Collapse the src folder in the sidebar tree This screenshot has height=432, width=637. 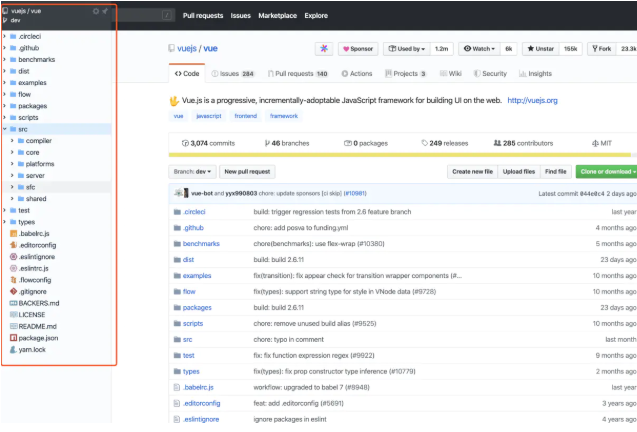pos(4,129)
